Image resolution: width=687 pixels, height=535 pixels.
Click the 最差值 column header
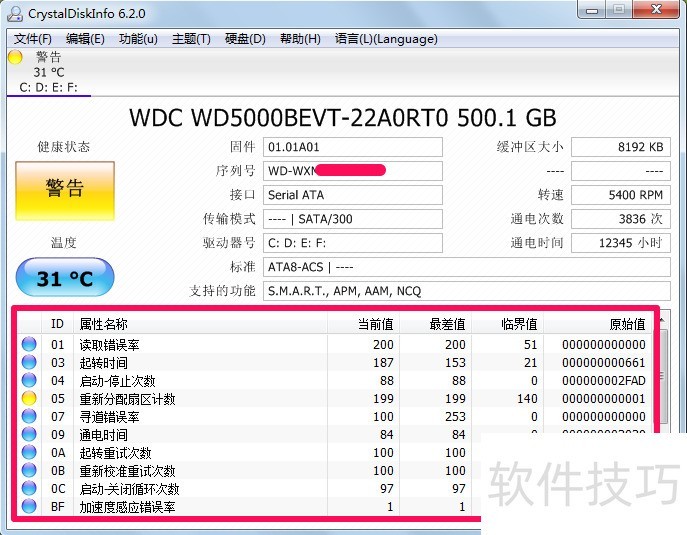[436, 324]
